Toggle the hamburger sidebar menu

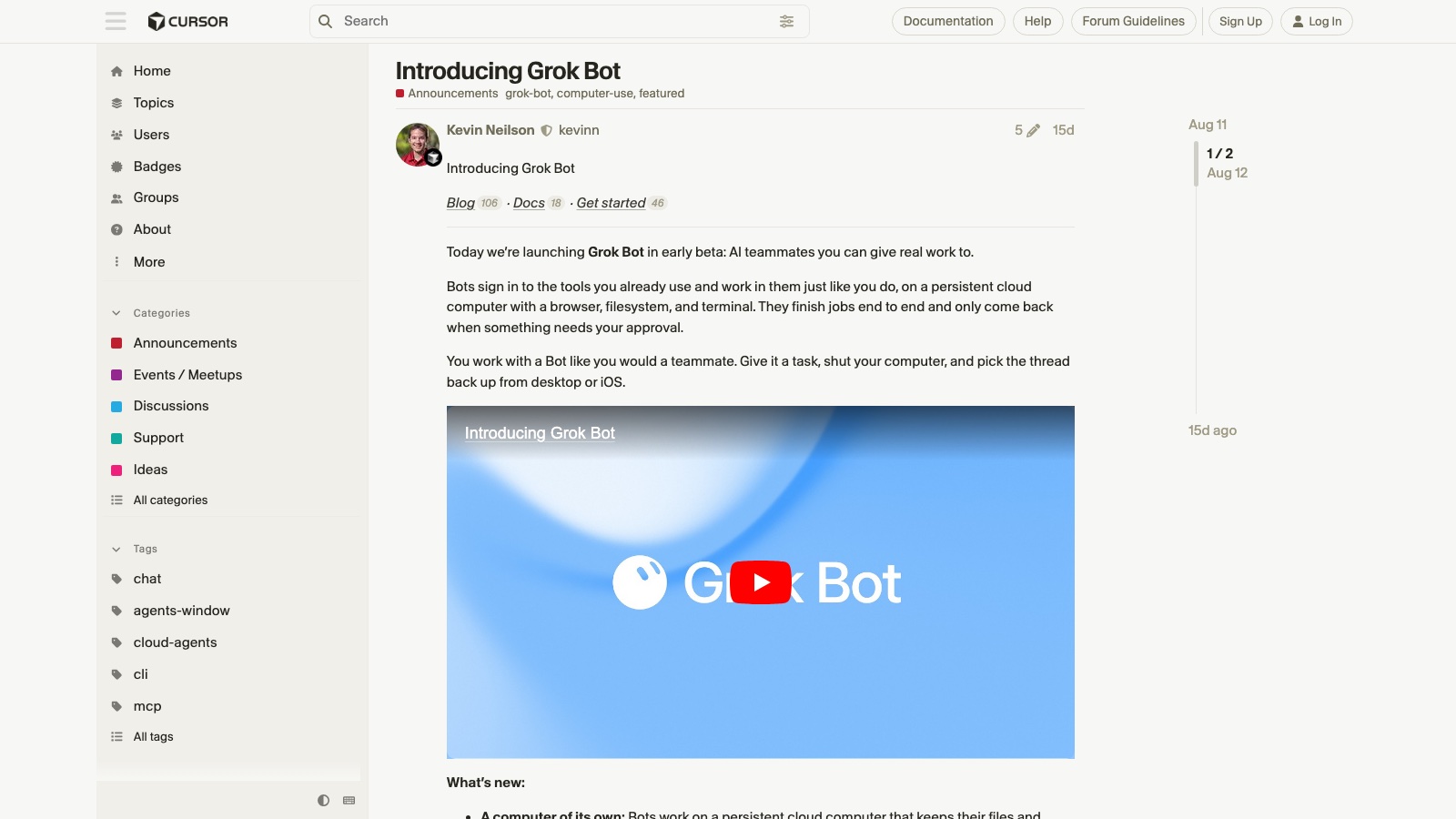116,21
